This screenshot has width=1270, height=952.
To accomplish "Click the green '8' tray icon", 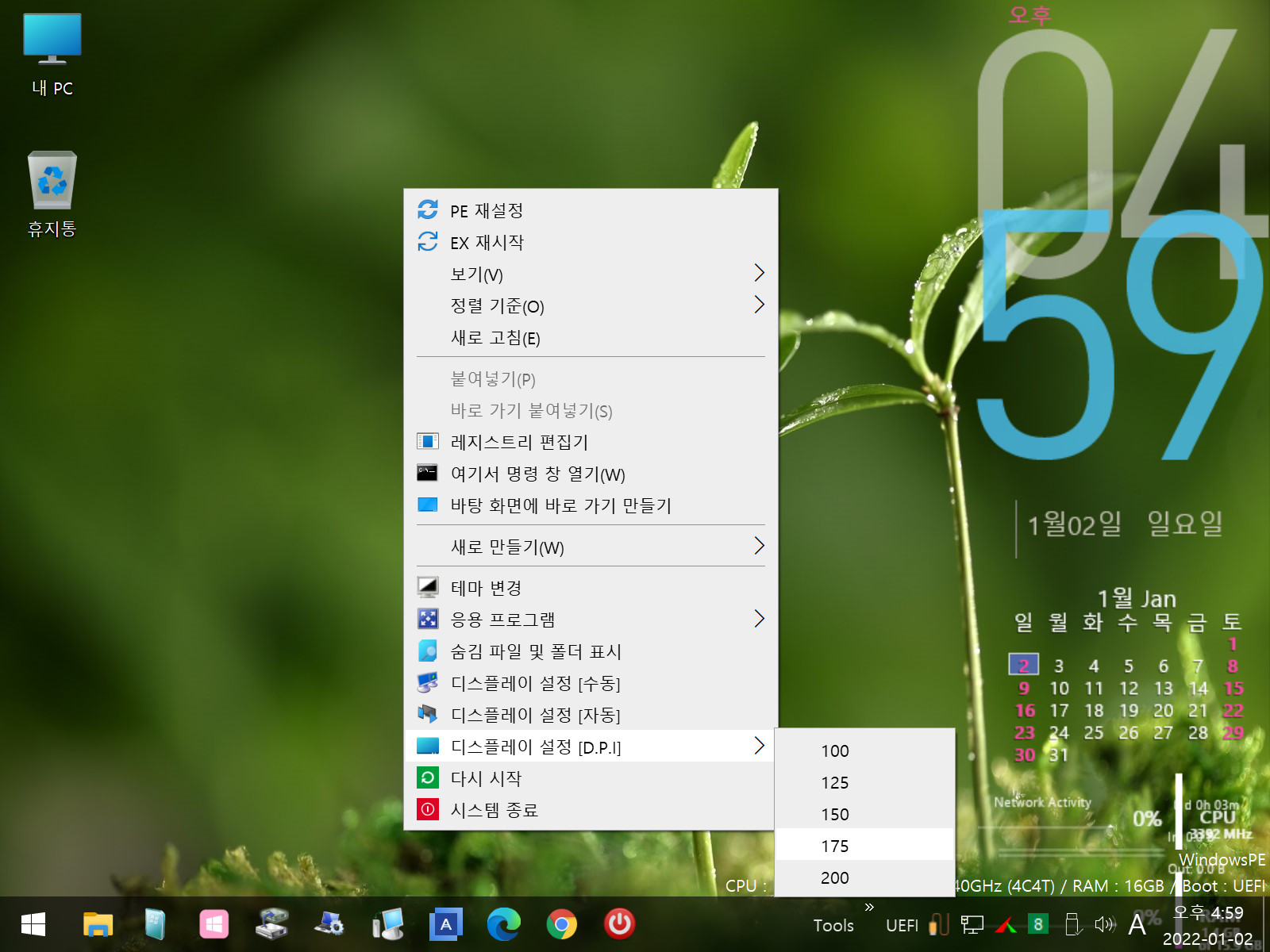I will 1037,924.
